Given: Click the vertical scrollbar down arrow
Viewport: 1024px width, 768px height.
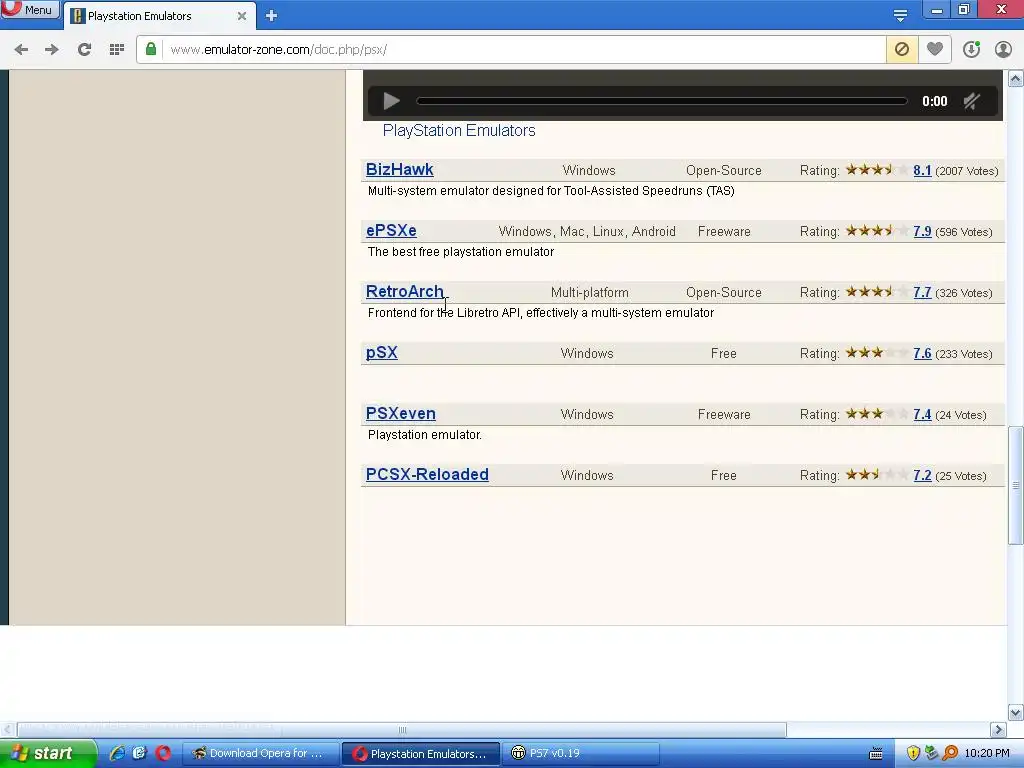Looking at the screenshot, I should point(1016,712).
